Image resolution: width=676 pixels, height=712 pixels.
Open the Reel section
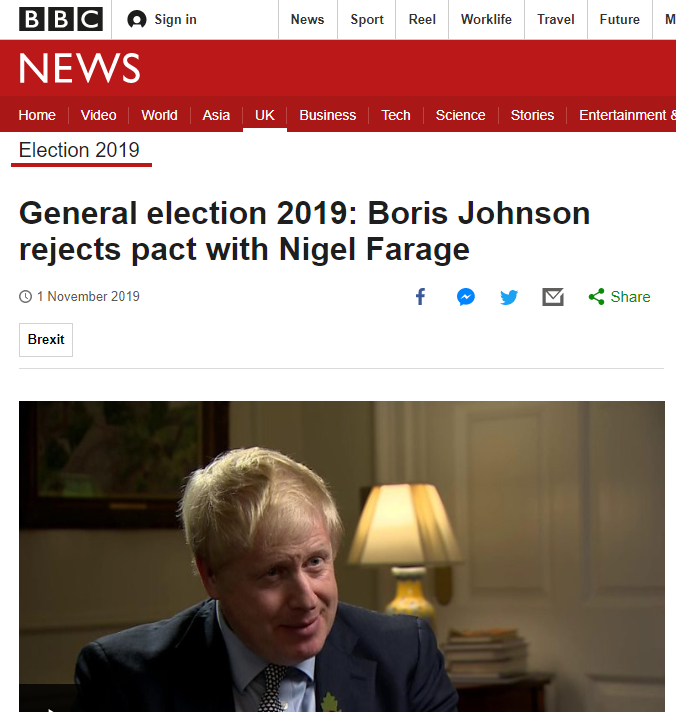(422, 20)
